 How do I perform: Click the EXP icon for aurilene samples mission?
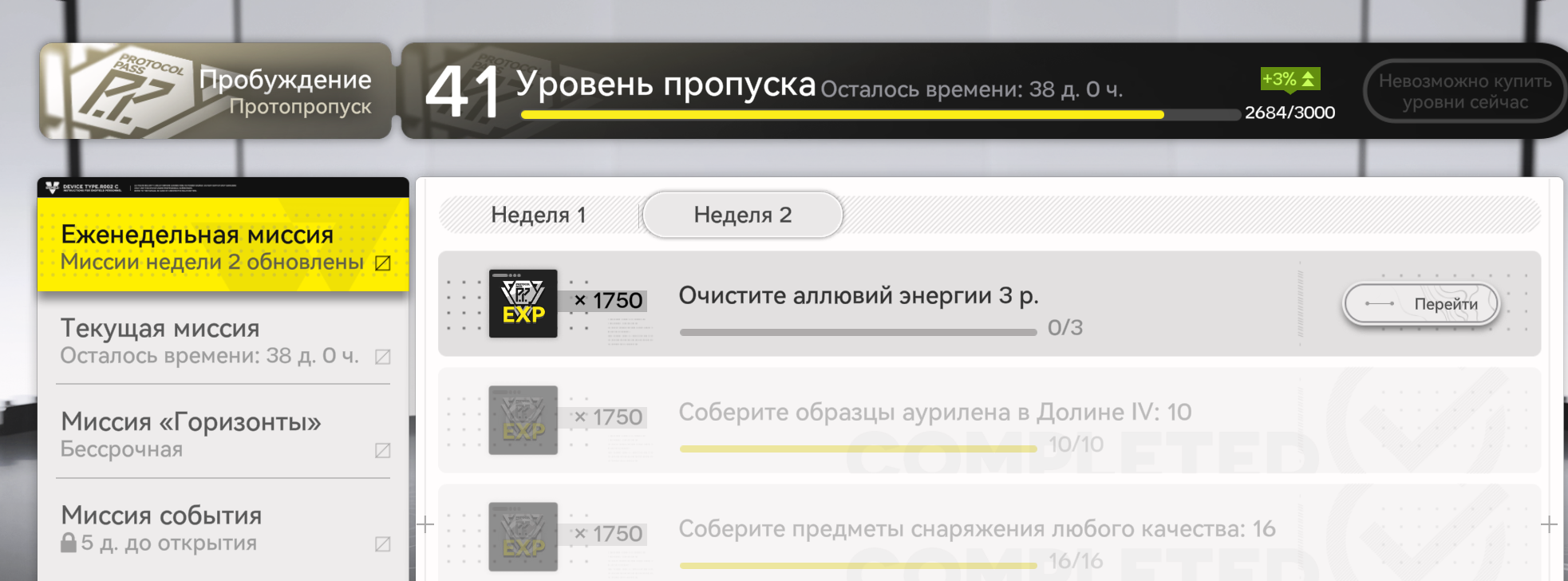523,420
